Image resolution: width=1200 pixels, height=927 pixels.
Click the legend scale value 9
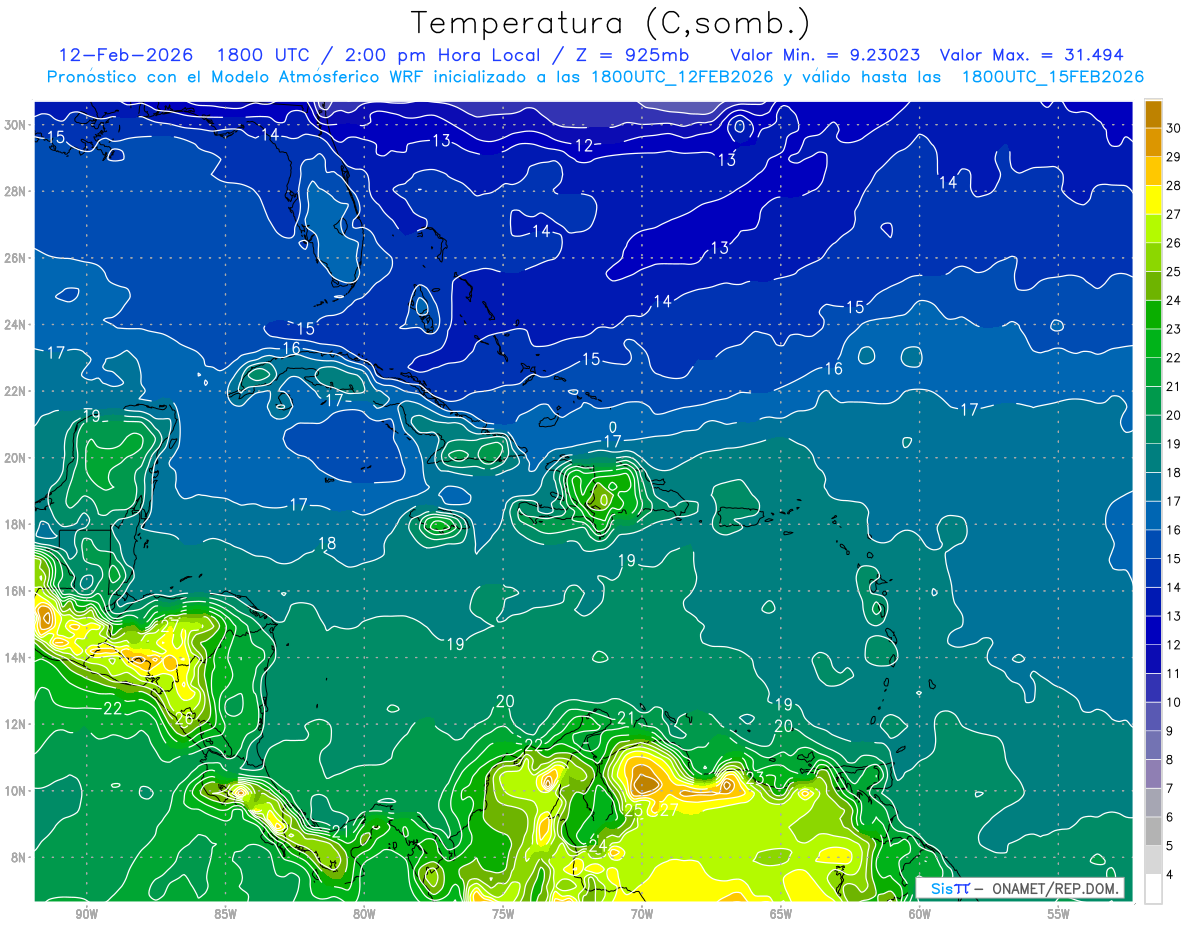[x=1170, y=731]
